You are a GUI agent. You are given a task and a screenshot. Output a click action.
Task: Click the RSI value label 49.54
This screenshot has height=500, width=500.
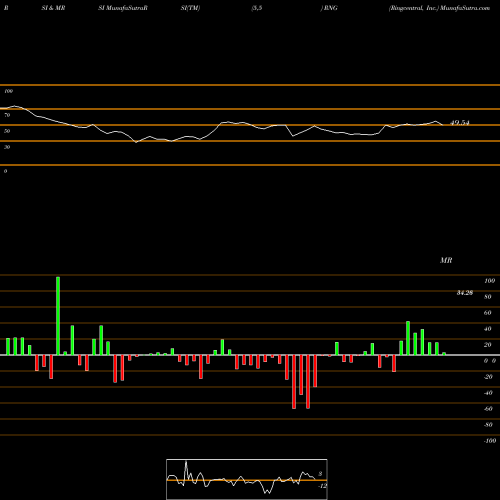pos(460,123)
